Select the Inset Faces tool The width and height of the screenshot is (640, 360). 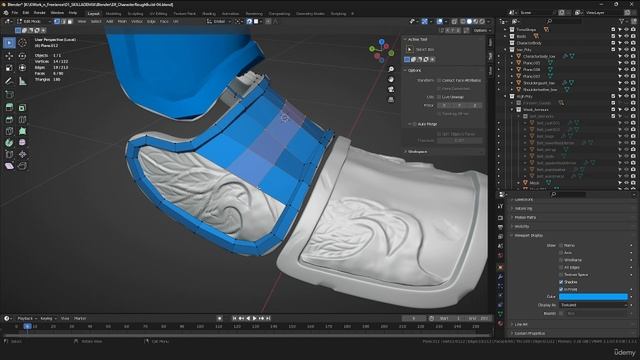coord(22,107)
